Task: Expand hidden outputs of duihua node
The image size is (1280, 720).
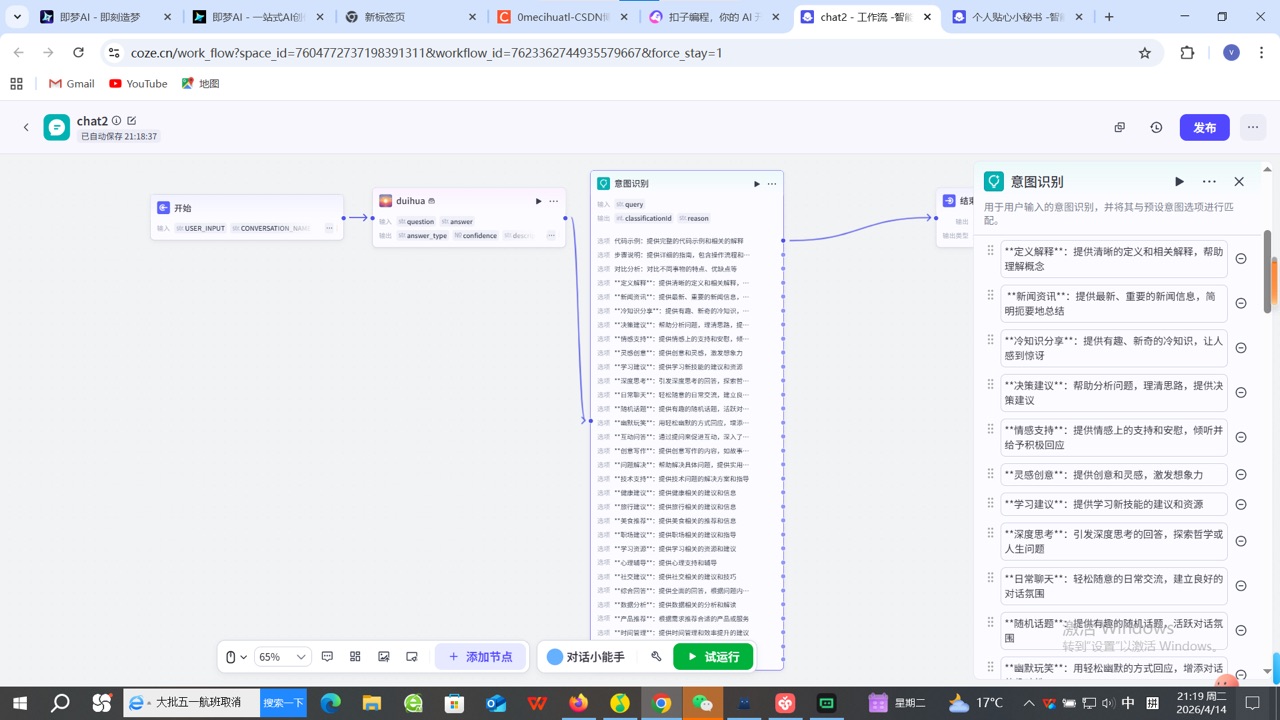Action: click(x=551, y=236)
